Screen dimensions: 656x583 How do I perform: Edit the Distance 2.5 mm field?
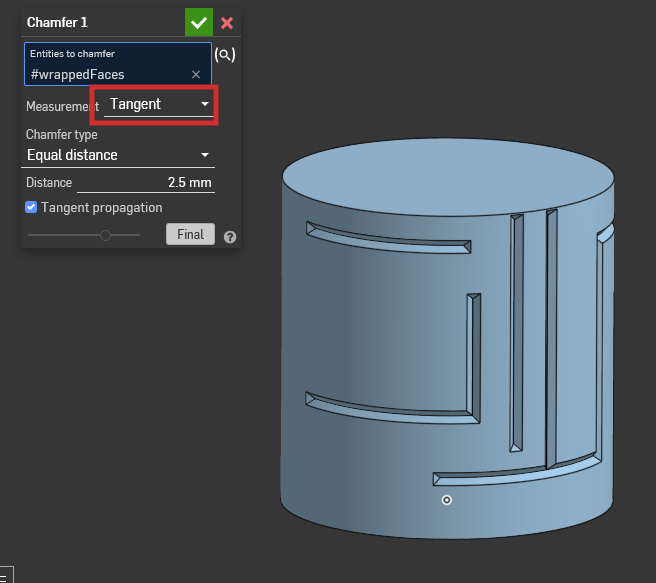[146, 182]
